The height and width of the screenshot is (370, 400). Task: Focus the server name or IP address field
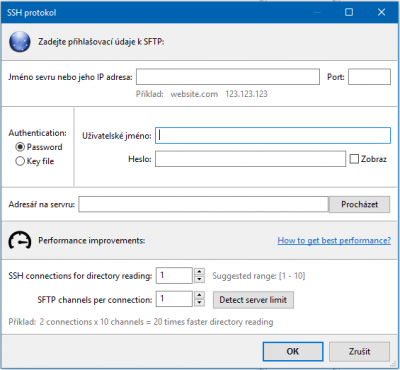[x=228, y=77]
